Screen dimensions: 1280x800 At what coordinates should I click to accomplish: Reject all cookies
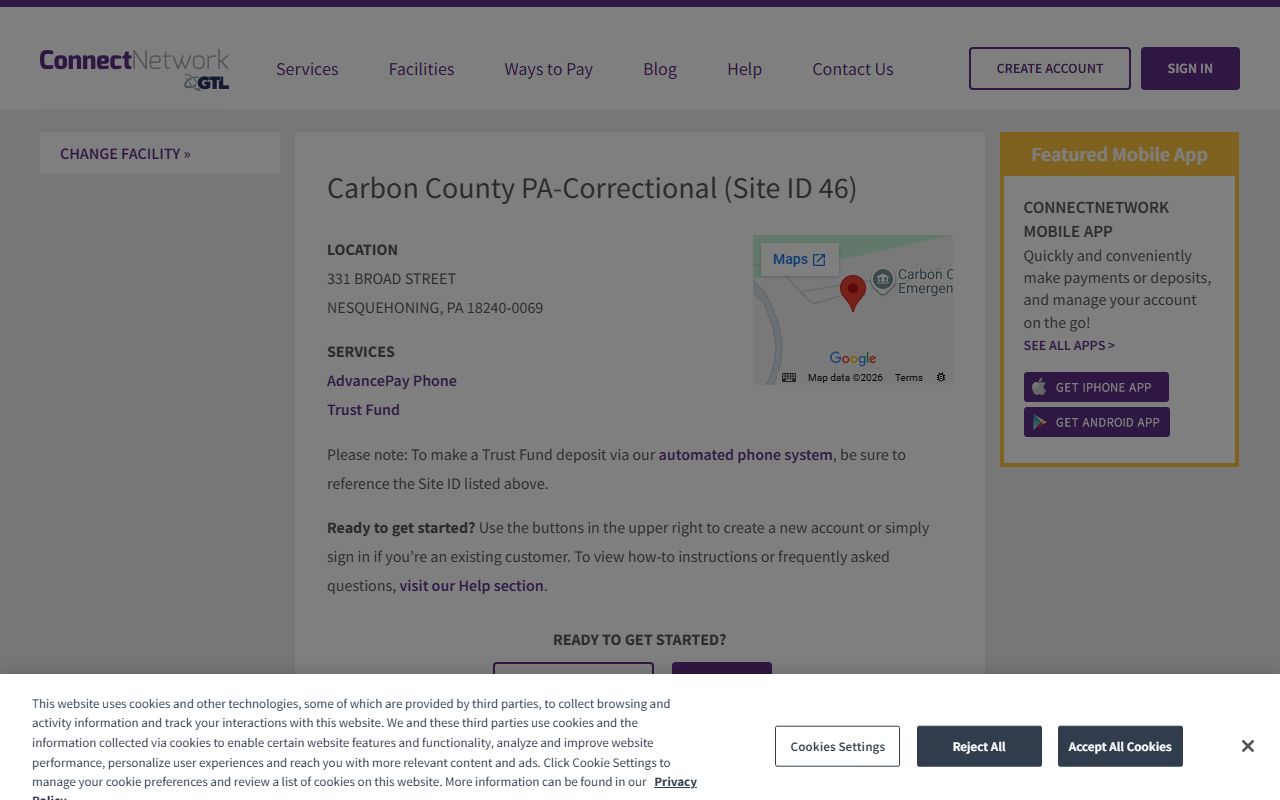[979, 746]
